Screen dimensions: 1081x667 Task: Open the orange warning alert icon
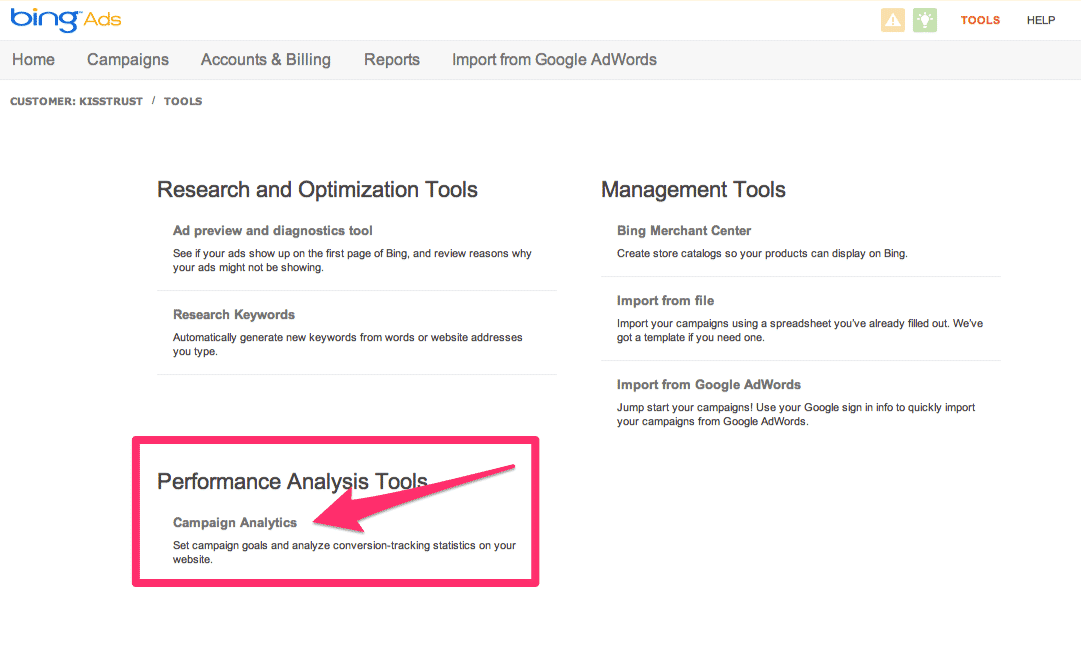(893, 20)
